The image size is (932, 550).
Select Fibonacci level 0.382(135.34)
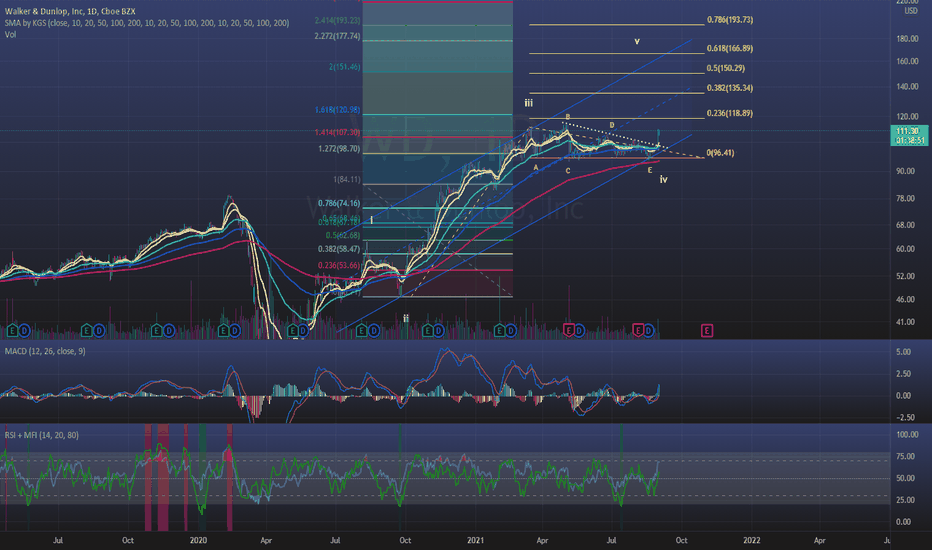point(730,88)
